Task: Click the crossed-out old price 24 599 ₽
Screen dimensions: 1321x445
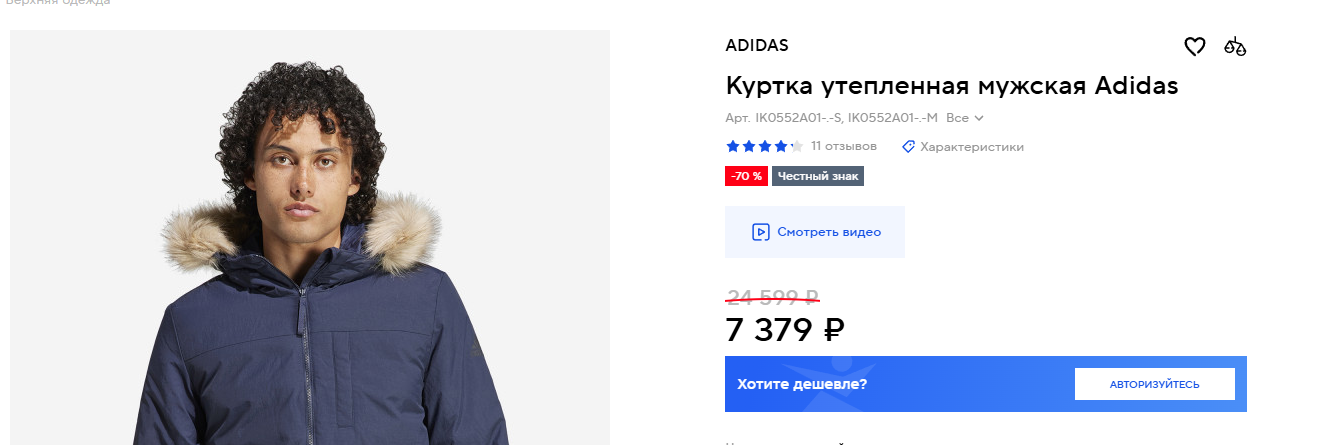Action: (x=772, y=296)
